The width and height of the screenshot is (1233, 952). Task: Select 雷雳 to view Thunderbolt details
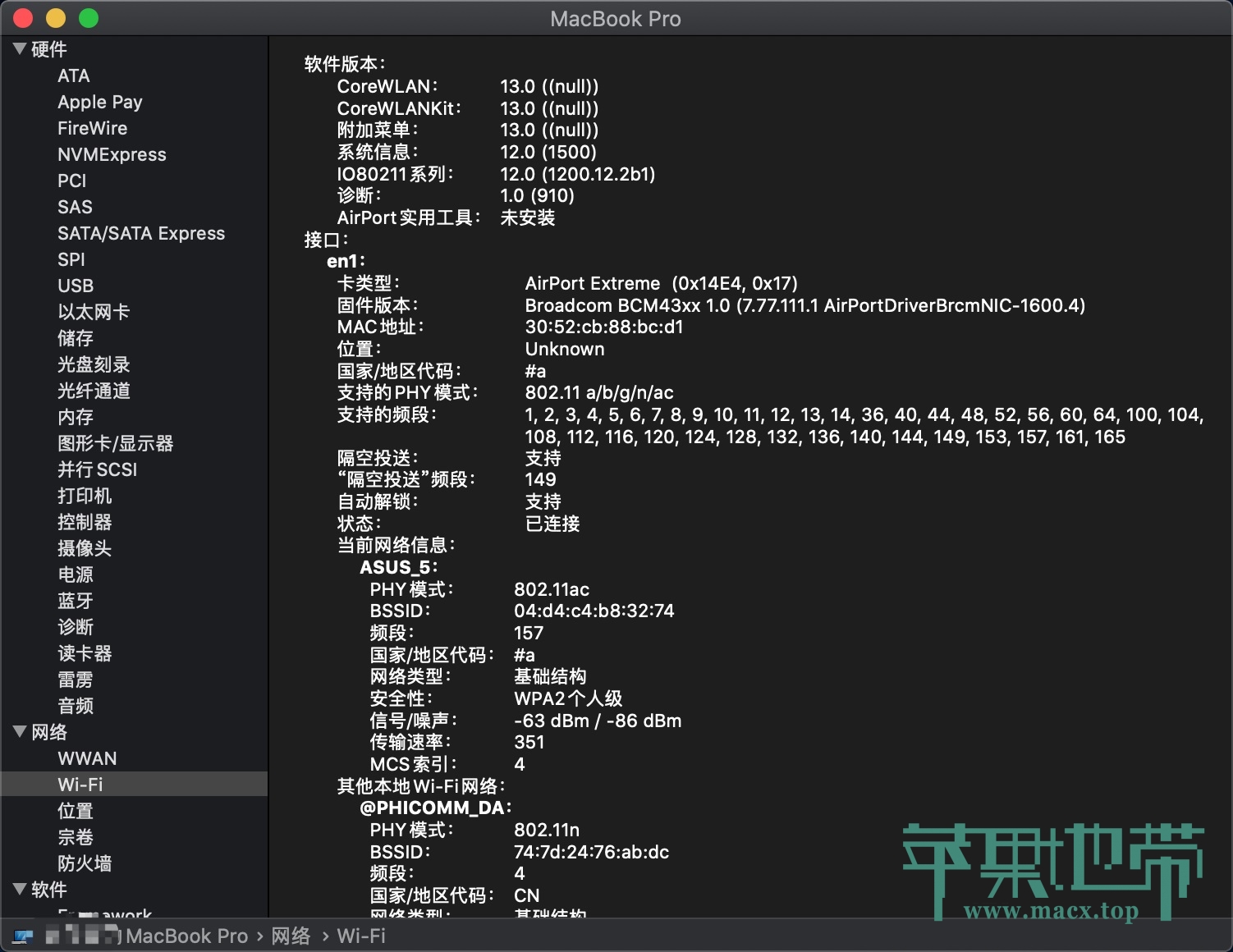[x=75, y=679]
